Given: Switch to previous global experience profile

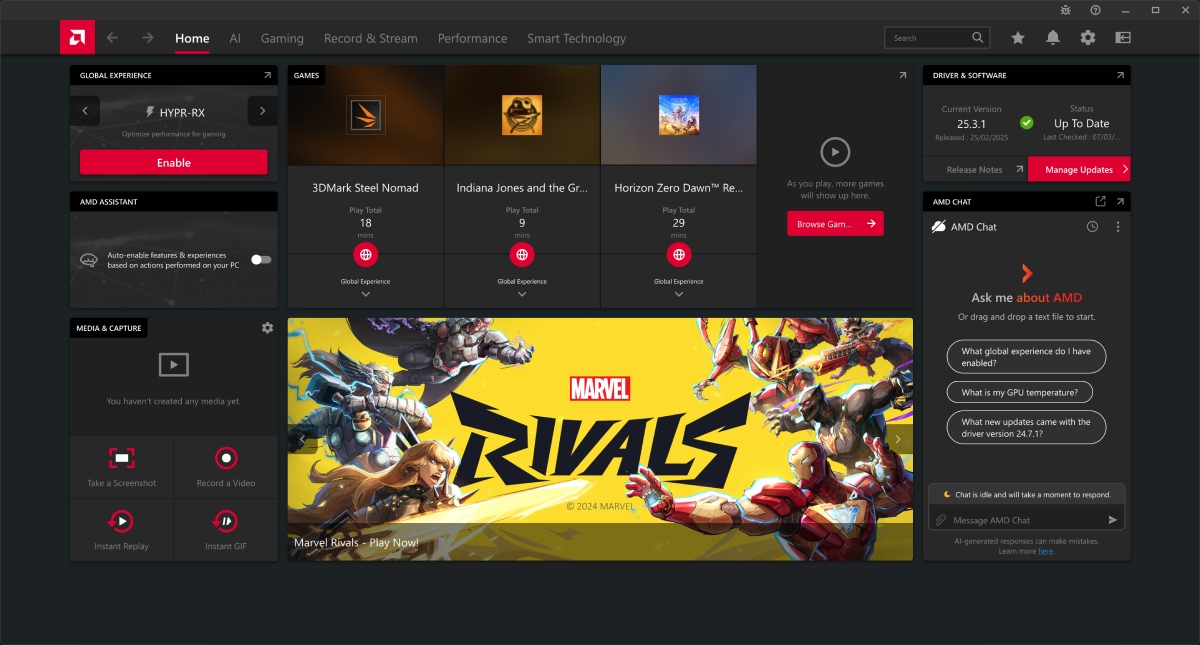Looking at the screenshot, I should point(85,111).
